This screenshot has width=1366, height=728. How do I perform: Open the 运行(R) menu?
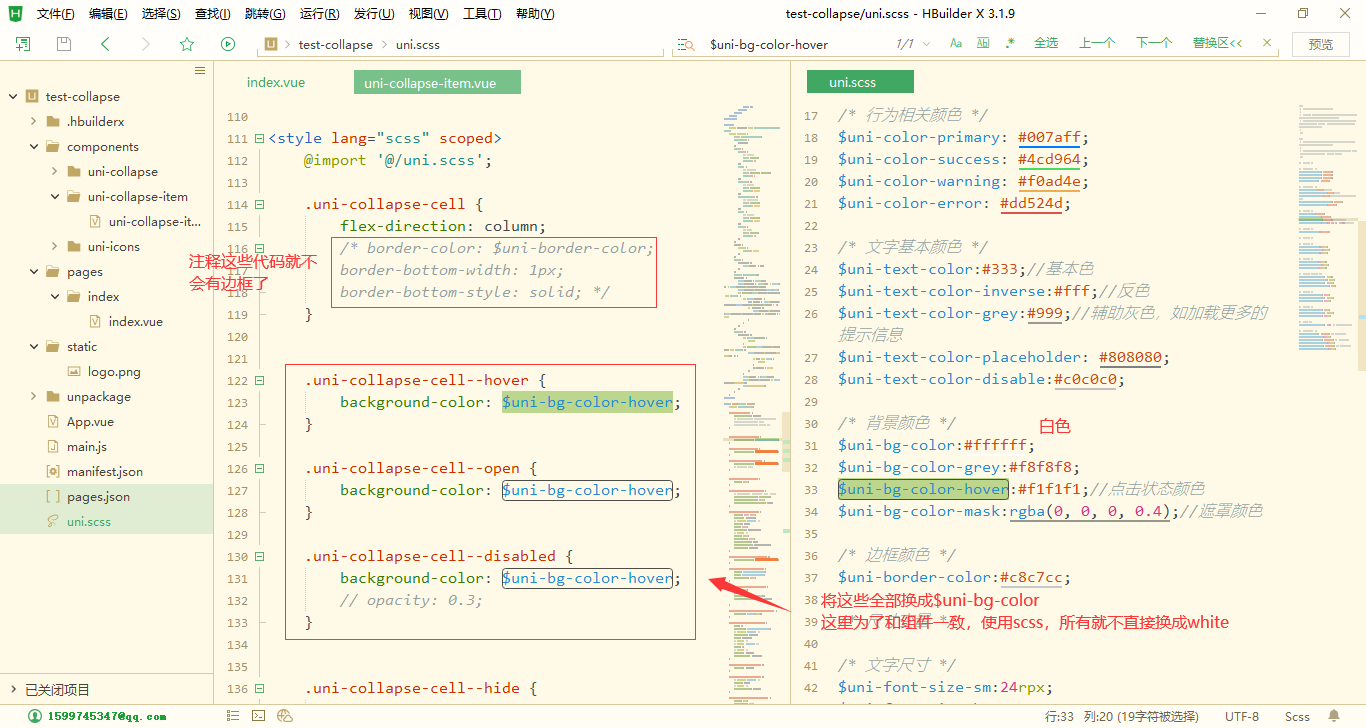click(318, 13)
